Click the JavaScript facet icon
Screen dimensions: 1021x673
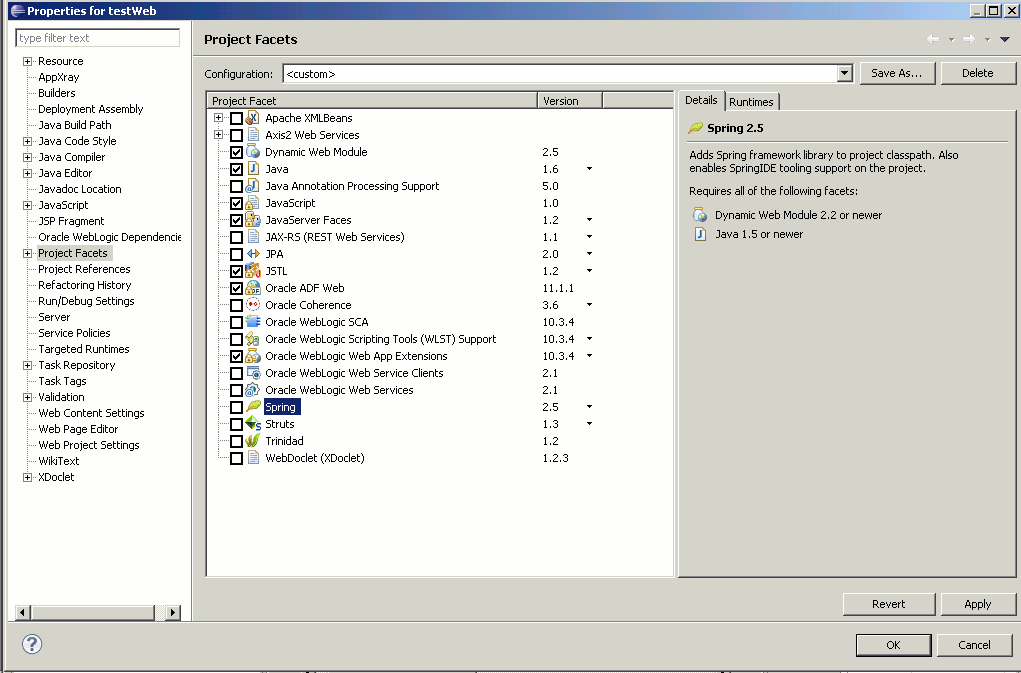coord(253,203)
